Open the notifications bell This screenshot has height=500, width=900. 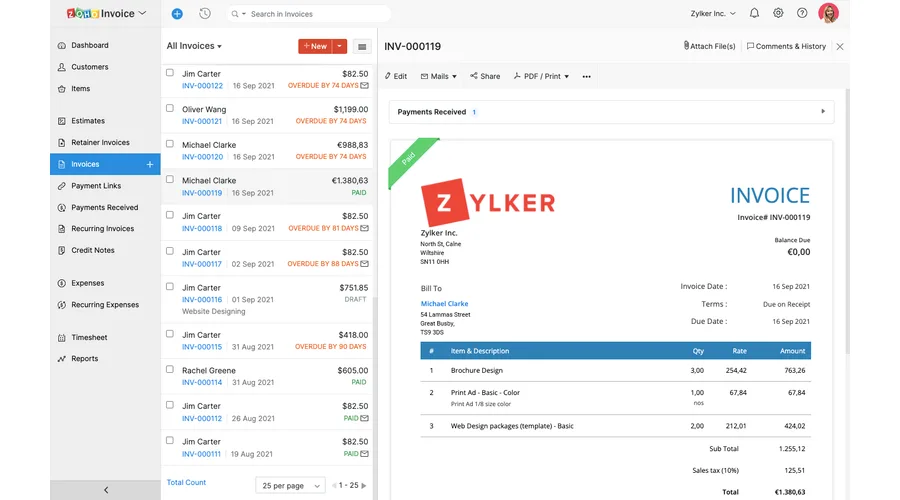click(754, 13)
